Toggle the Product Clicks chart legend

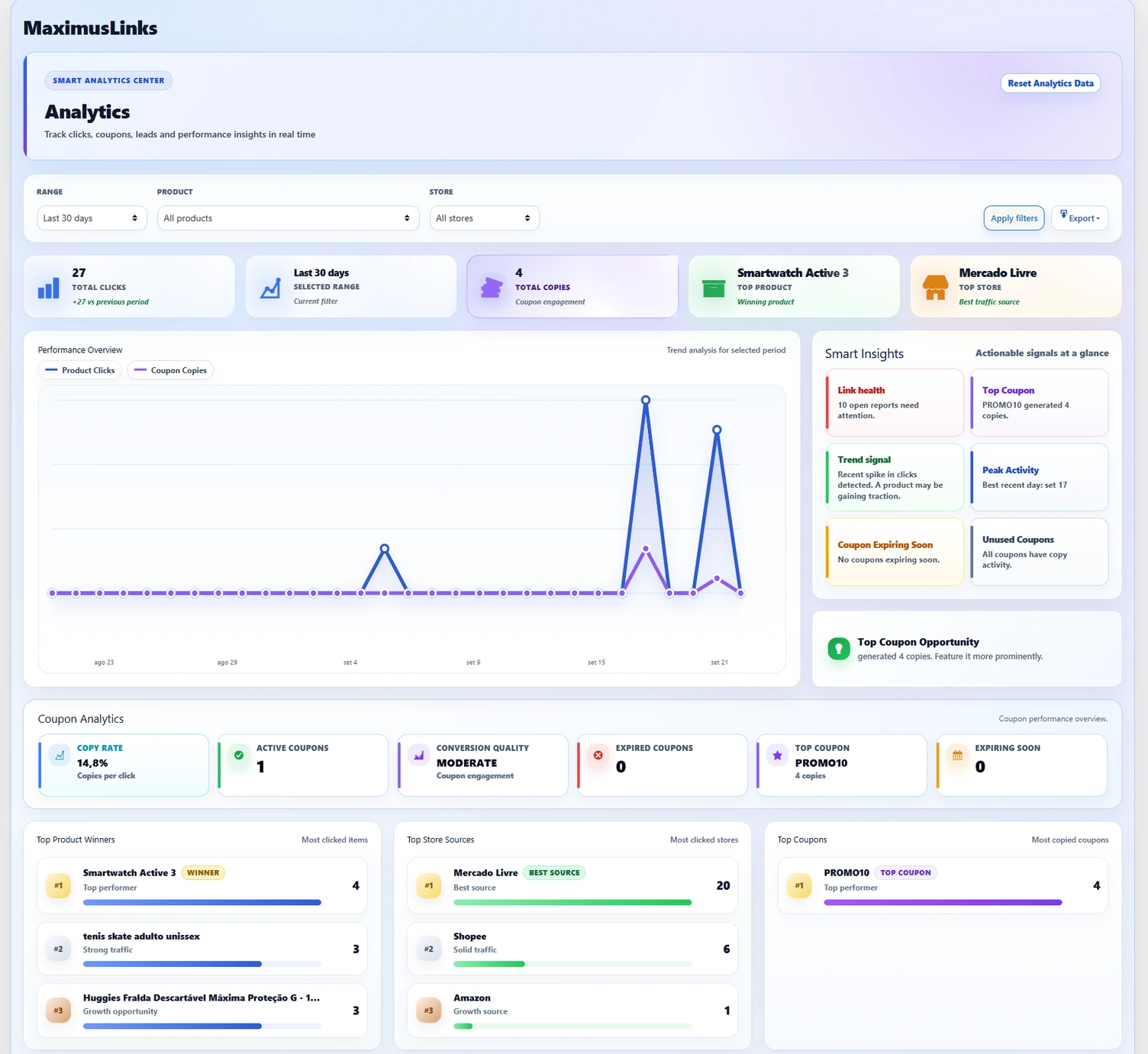pos(80,370)
